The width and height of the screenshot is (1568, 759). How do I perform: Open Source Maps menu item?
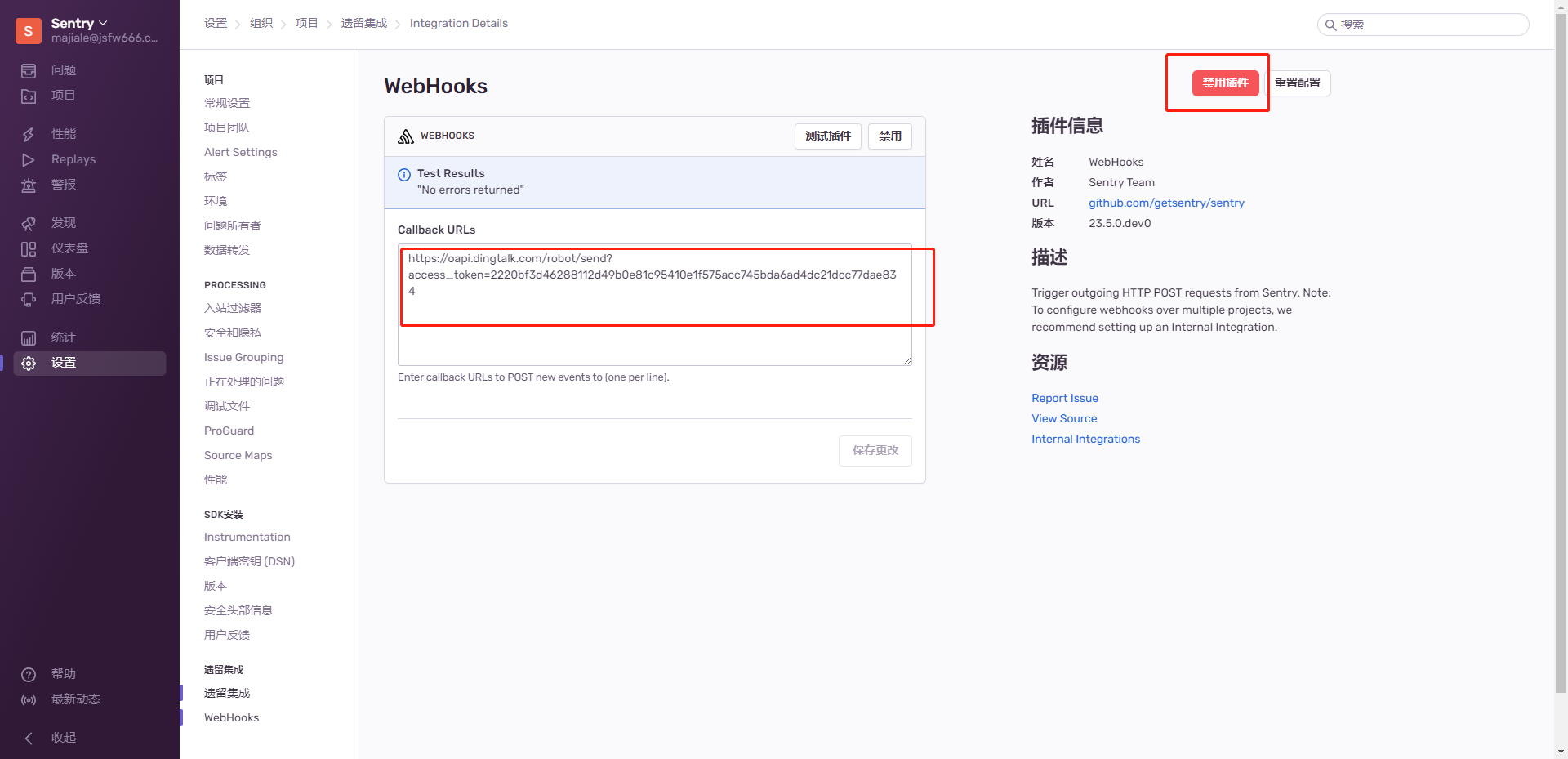coord(238,455)
